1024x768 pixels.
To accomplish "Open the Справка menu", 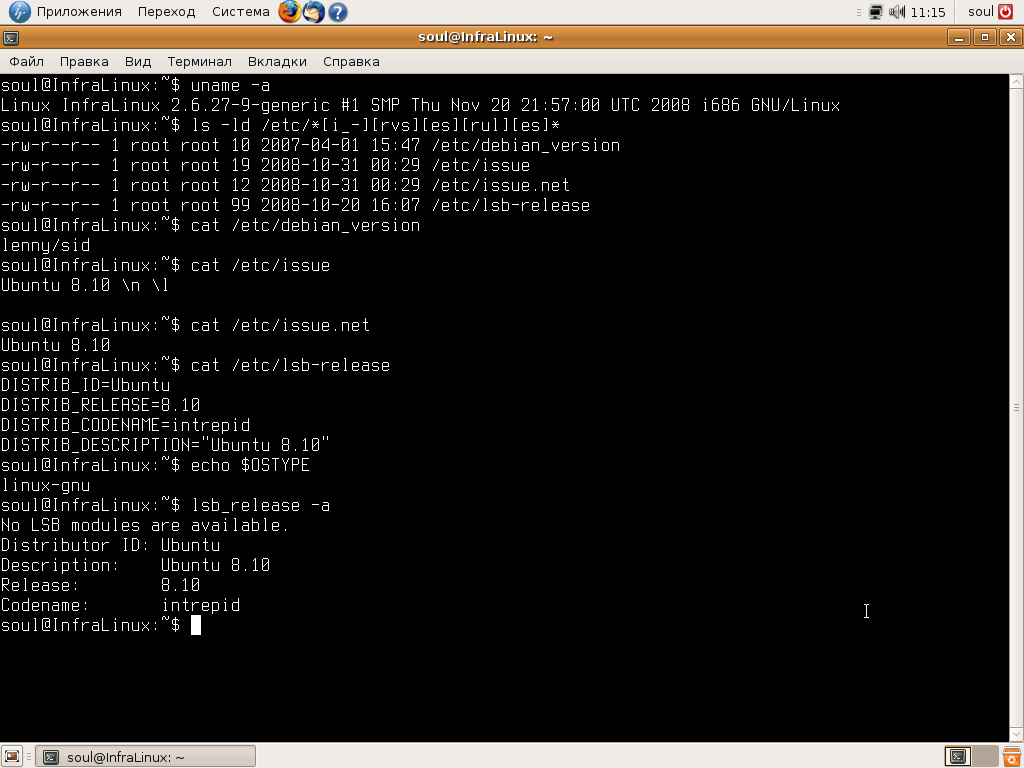I will pos(351,61).
